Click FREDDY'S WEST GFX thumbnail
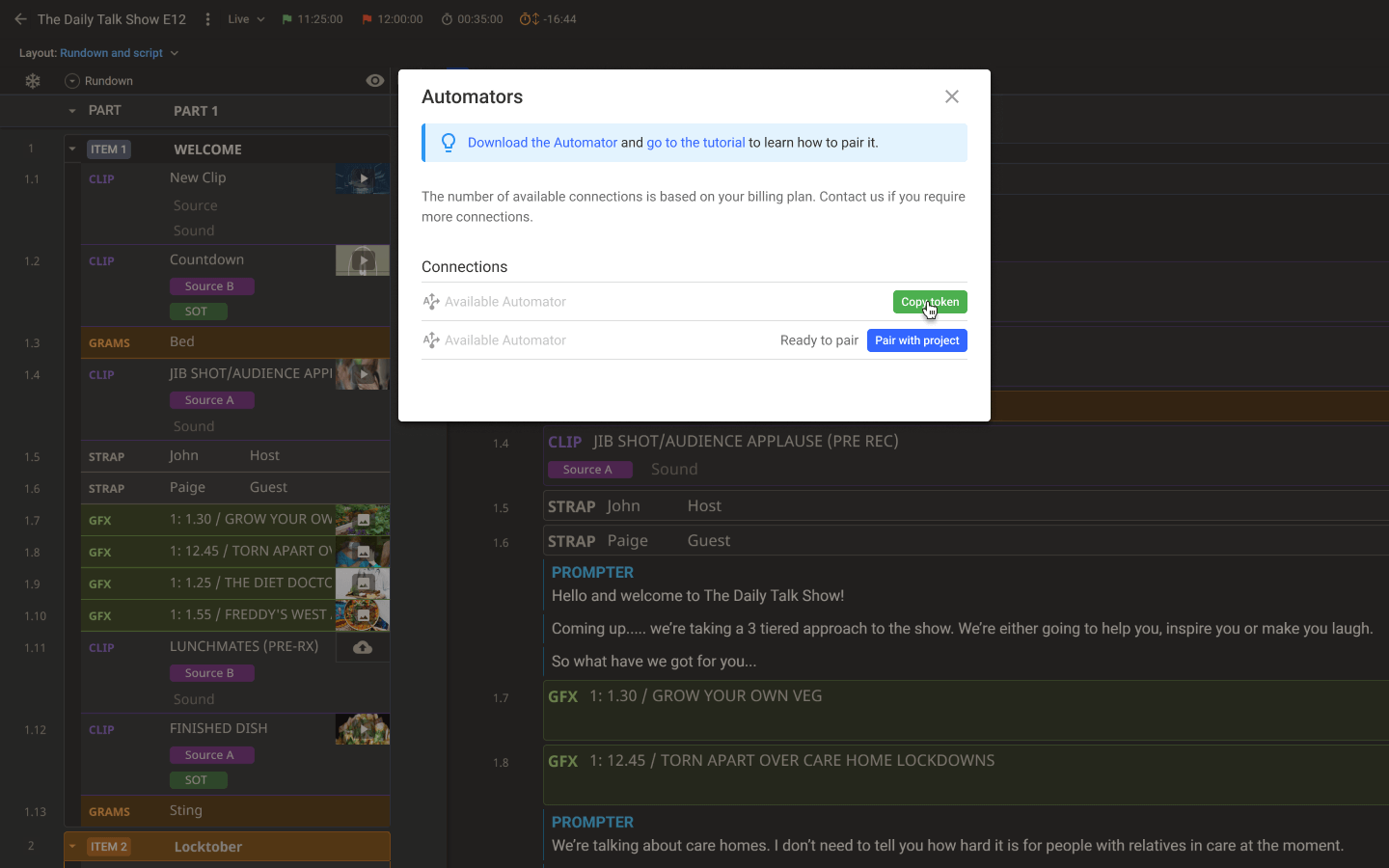1389x868 pixels. (363, 615)
